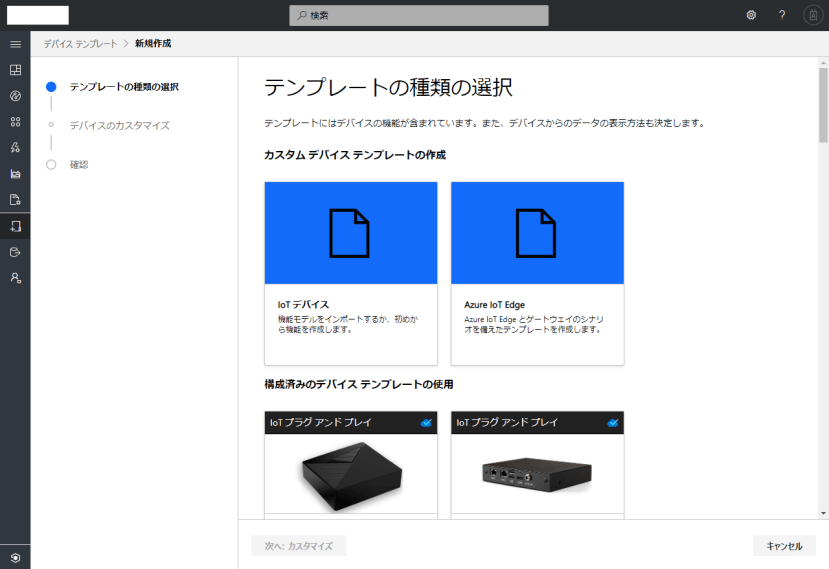Click the scrollbar down arrow
Viewport: 829px width, 569px height.
(823, 513)
